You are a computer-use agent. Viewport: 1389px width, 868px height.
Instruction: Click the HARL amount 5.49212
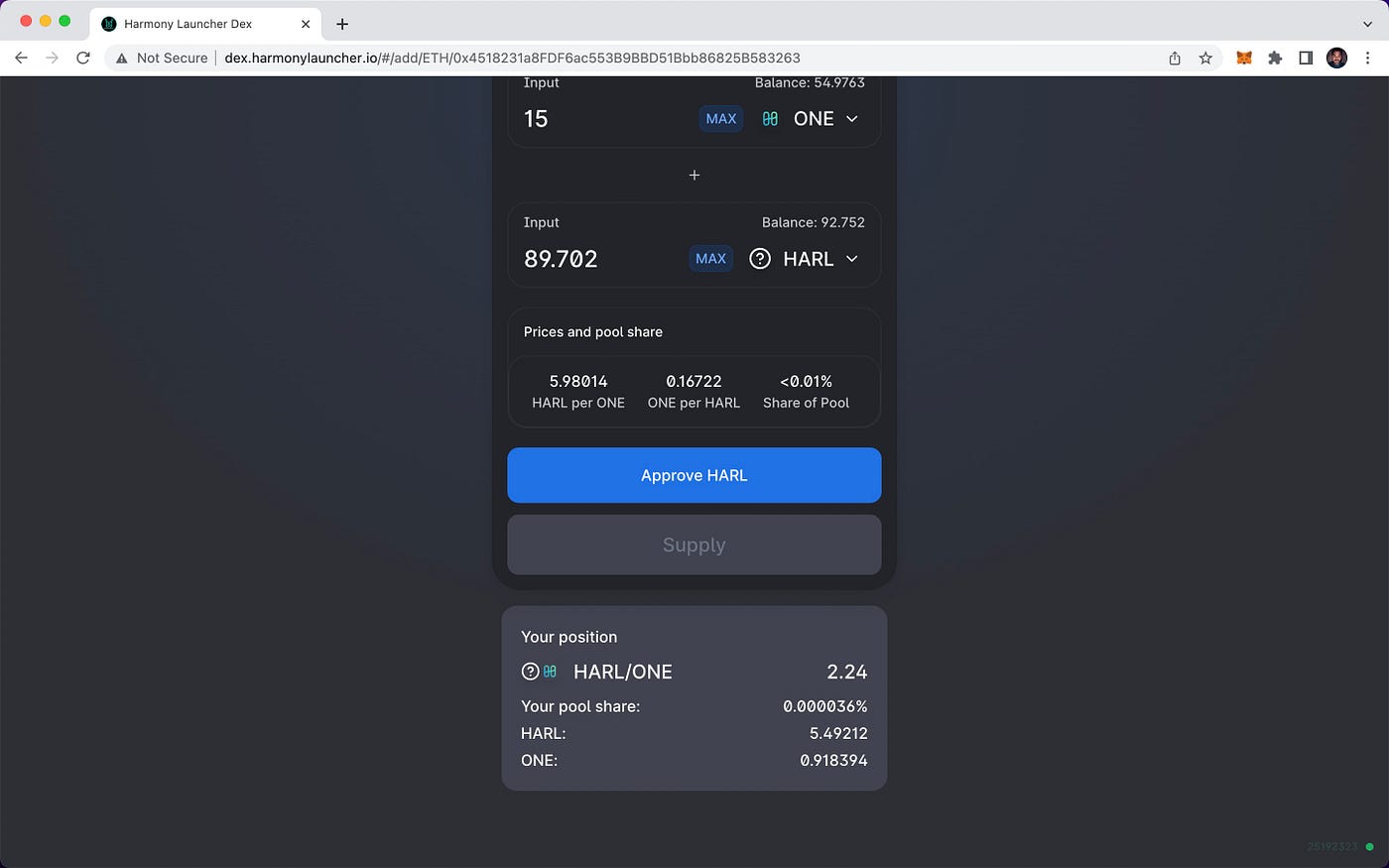coord(838,733)
